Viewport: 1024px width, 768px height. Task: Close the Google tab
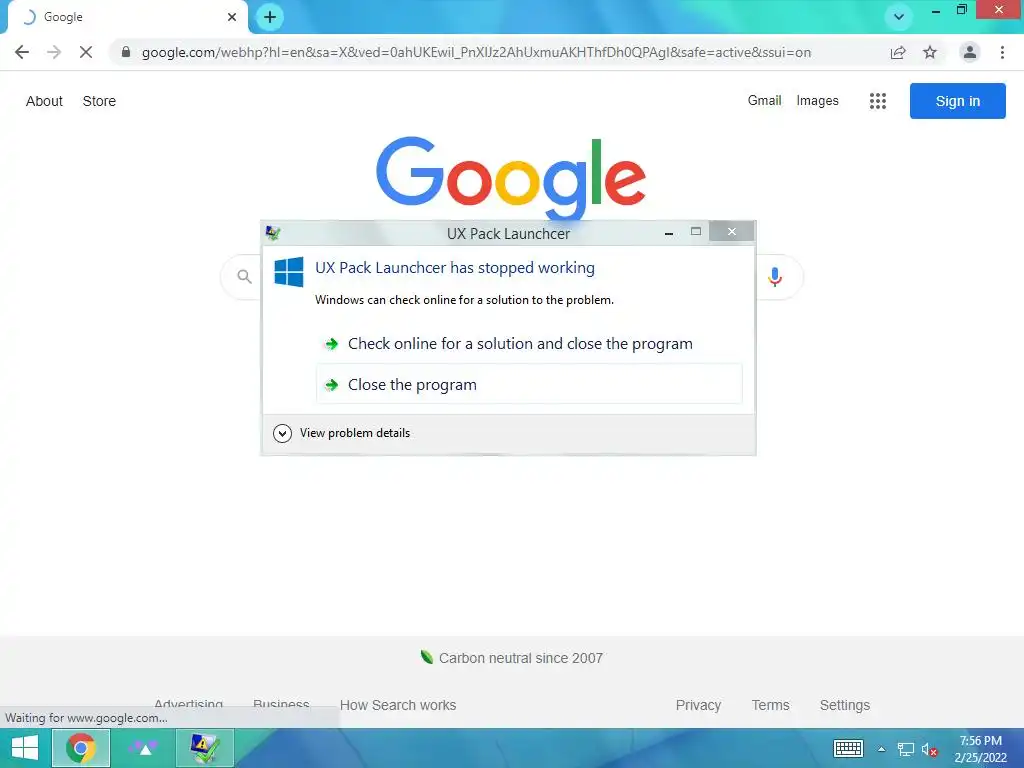click(x=232, y=17)
